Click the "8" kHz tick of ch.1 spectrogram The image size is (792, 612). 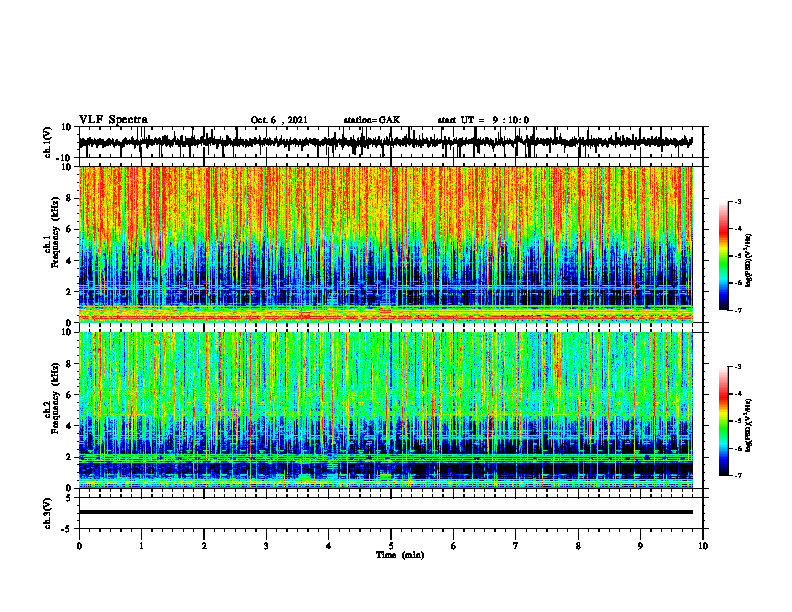click(x=70, y=198)
